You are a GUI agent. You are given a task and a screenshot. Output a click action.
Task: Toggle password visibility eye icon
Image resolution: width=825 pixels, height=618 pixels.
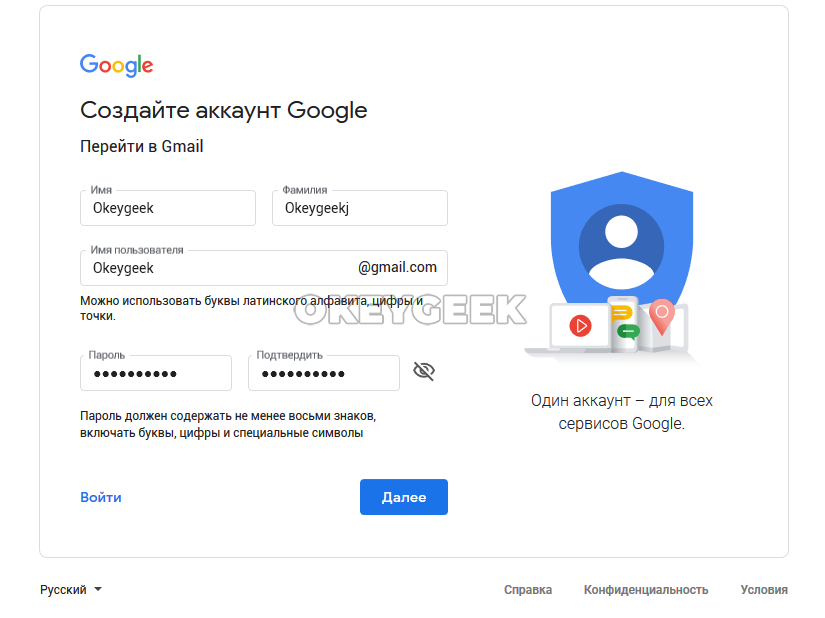pyautogui.click(x=424, y=371)
